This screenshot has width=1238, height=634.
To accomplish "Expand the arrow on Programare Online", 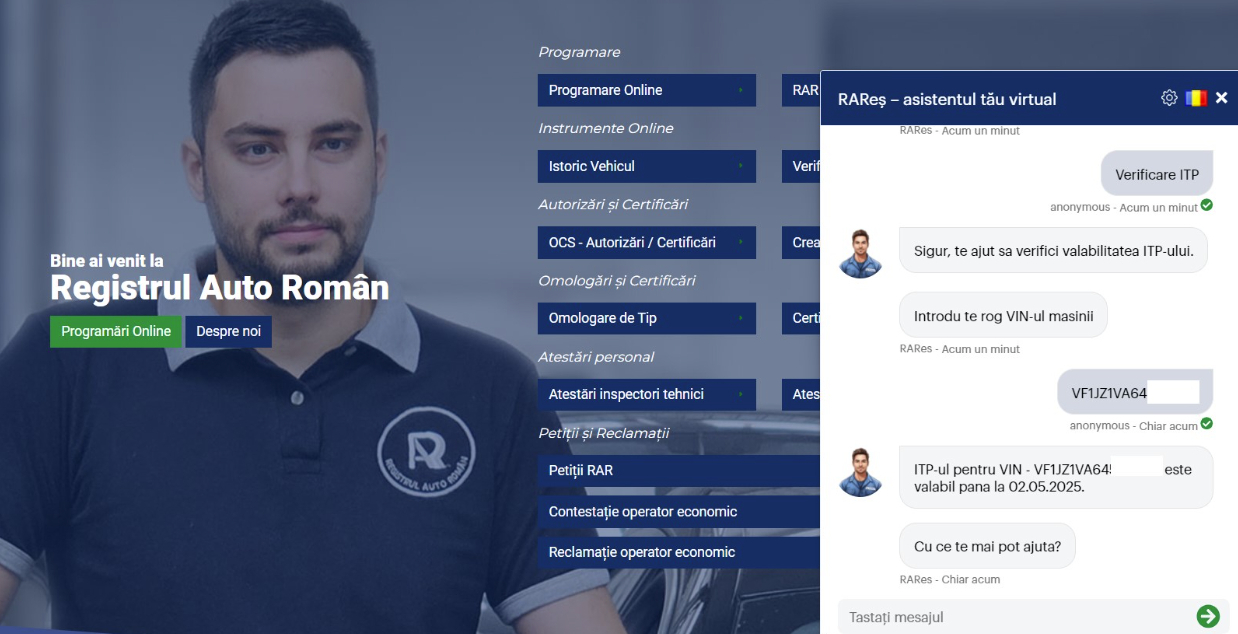I will pos(741,90).
